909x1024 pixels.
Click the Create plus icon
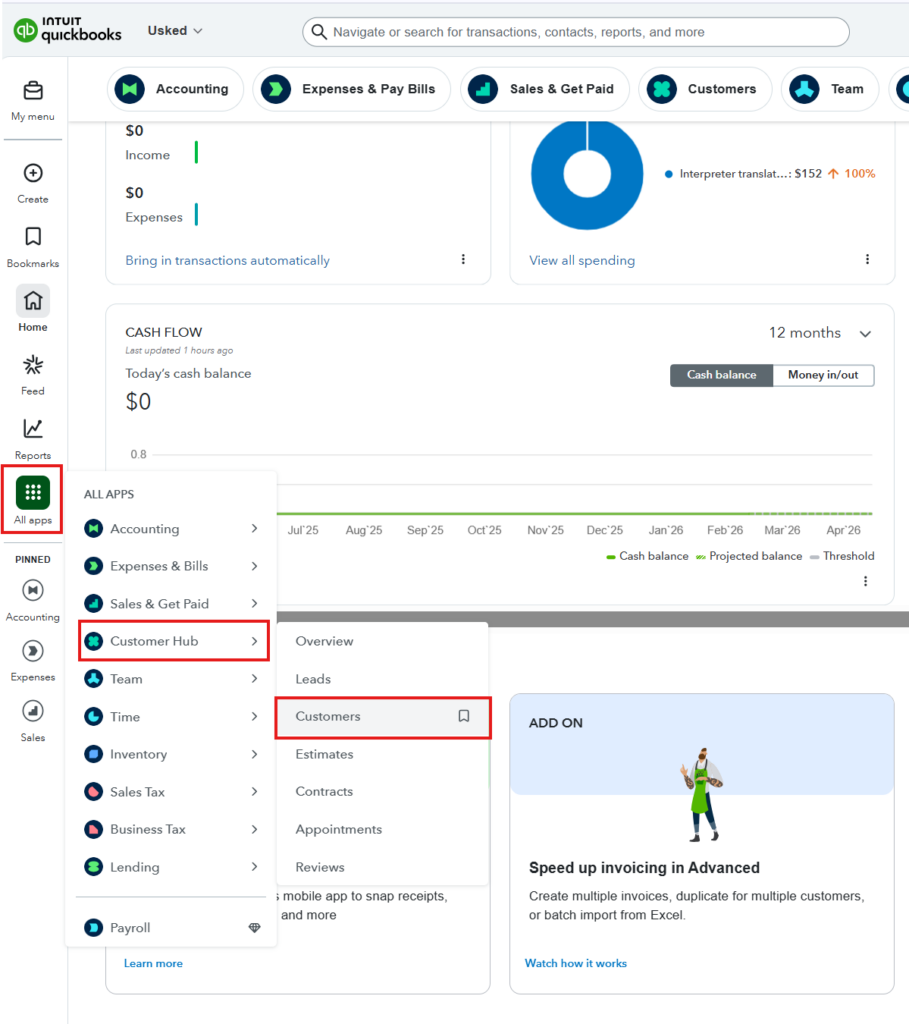[33, 173]
